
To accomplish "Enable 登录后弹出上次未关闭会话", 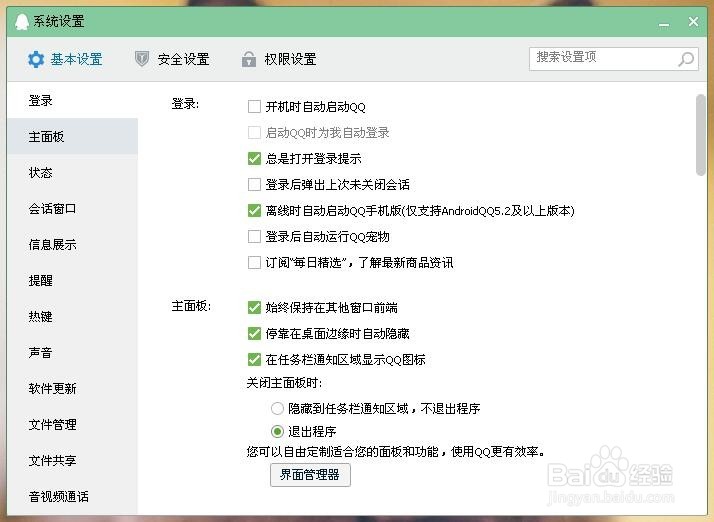I will click(x=254, y=184).
